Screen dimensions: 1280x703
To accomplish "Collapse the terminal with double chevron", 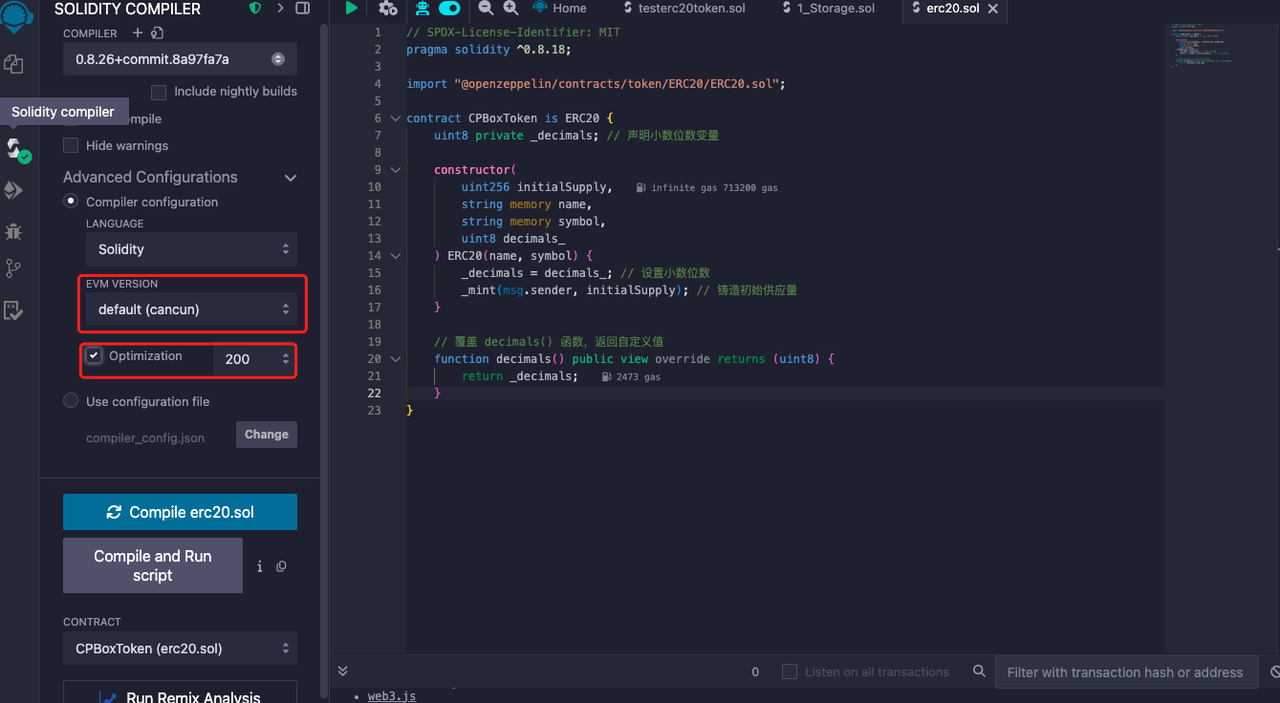I will pos(343,671).
